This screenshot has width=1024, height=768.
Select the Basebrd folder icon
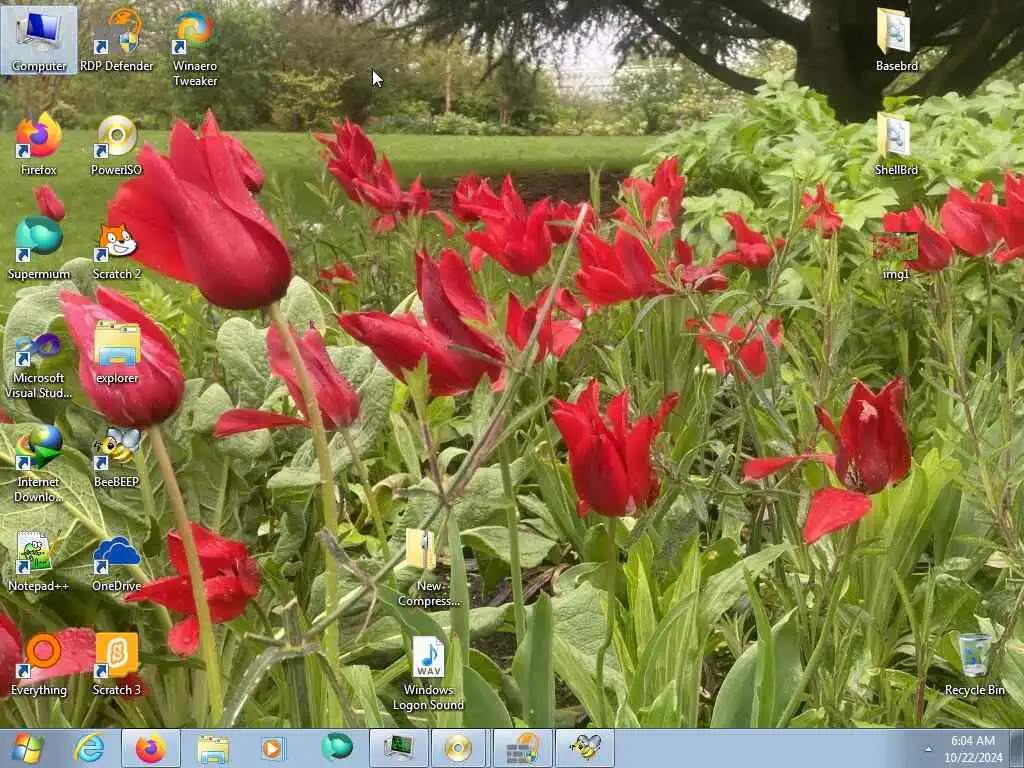point(896,39)
